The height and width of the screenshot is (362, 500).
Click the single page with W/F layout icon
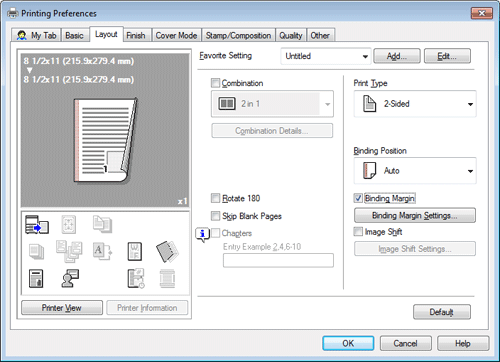click(x=135, y=251)
